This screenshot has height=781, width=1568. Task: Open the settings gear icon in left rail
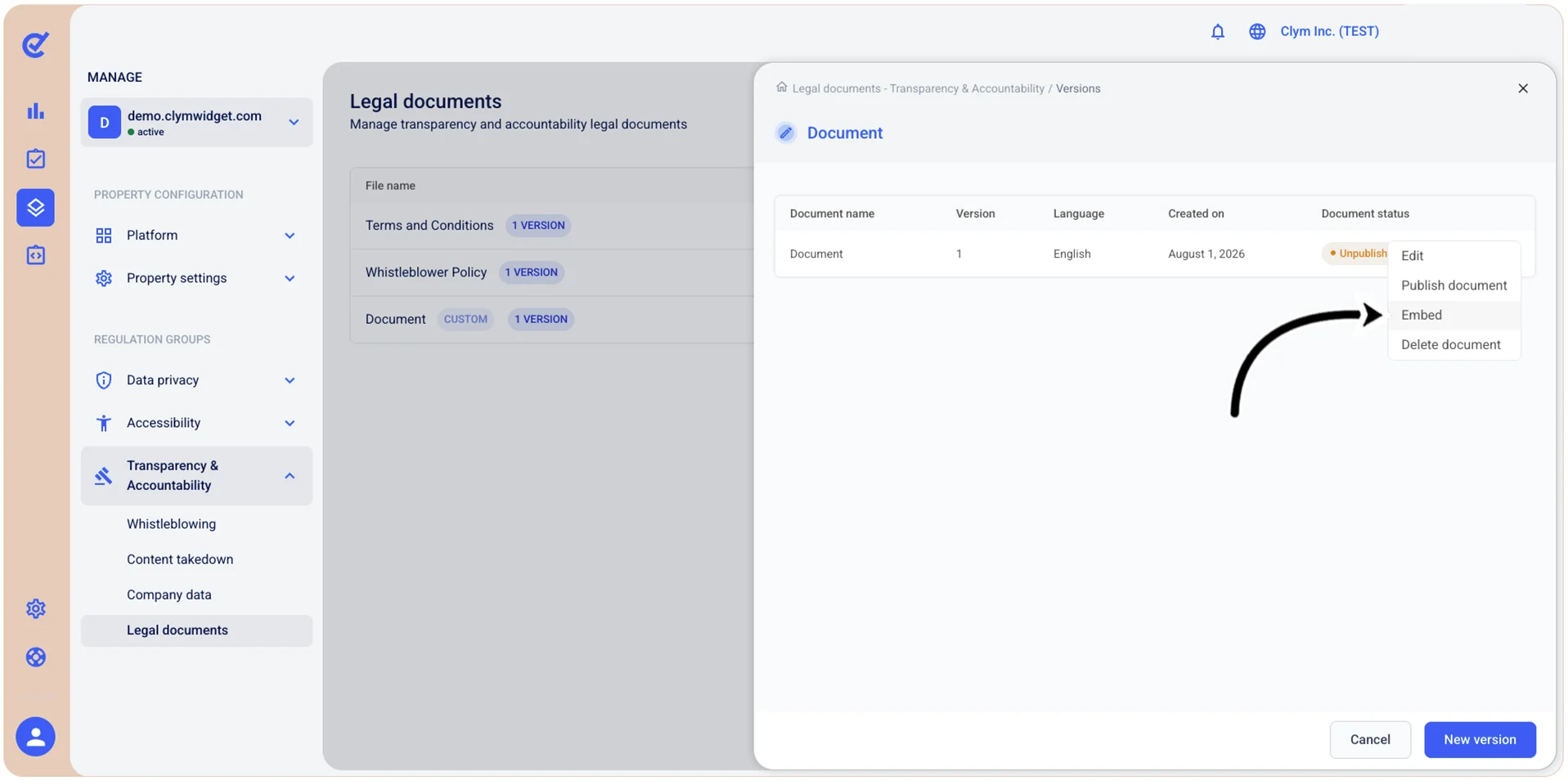(x=35, y=608)
